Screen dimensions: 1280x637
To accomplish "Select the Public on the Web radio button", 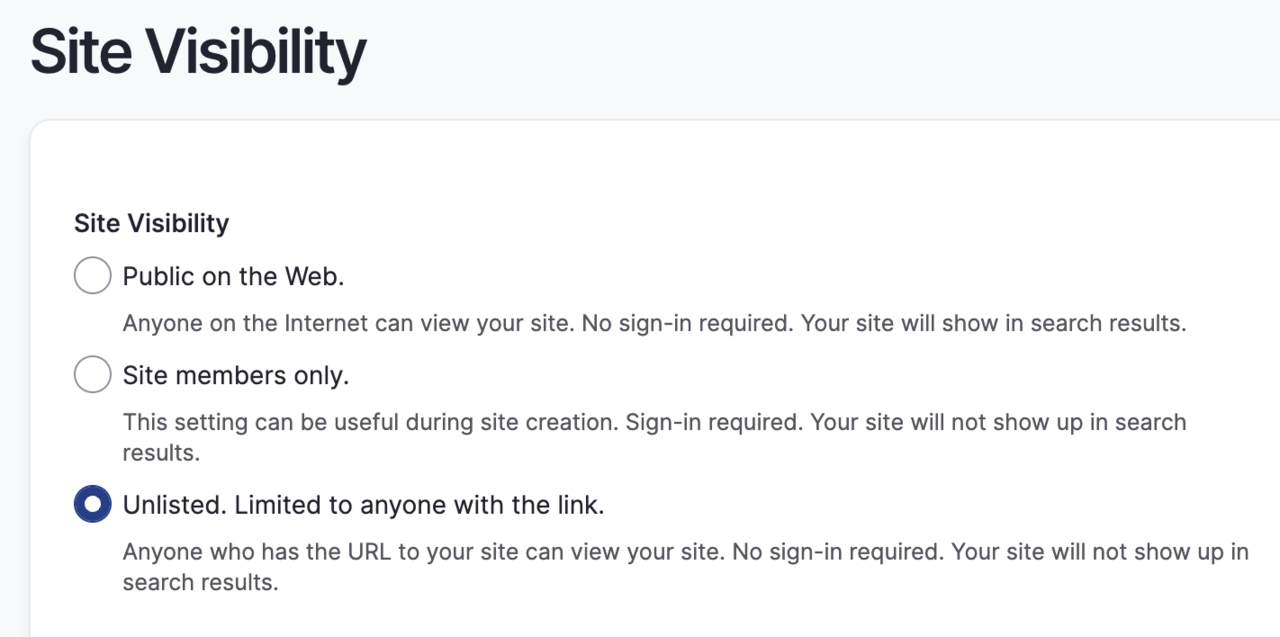I will (x=92, y=275).
